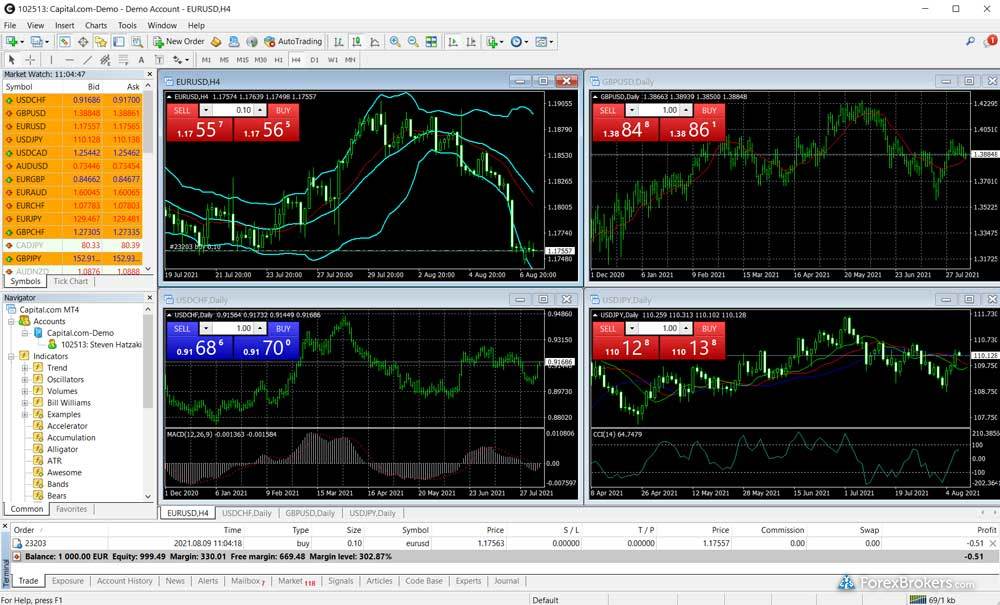Click the zoom out magnifier icon
The width and height of the screenshot is (1000, 605).
click(x=413, y=42)
